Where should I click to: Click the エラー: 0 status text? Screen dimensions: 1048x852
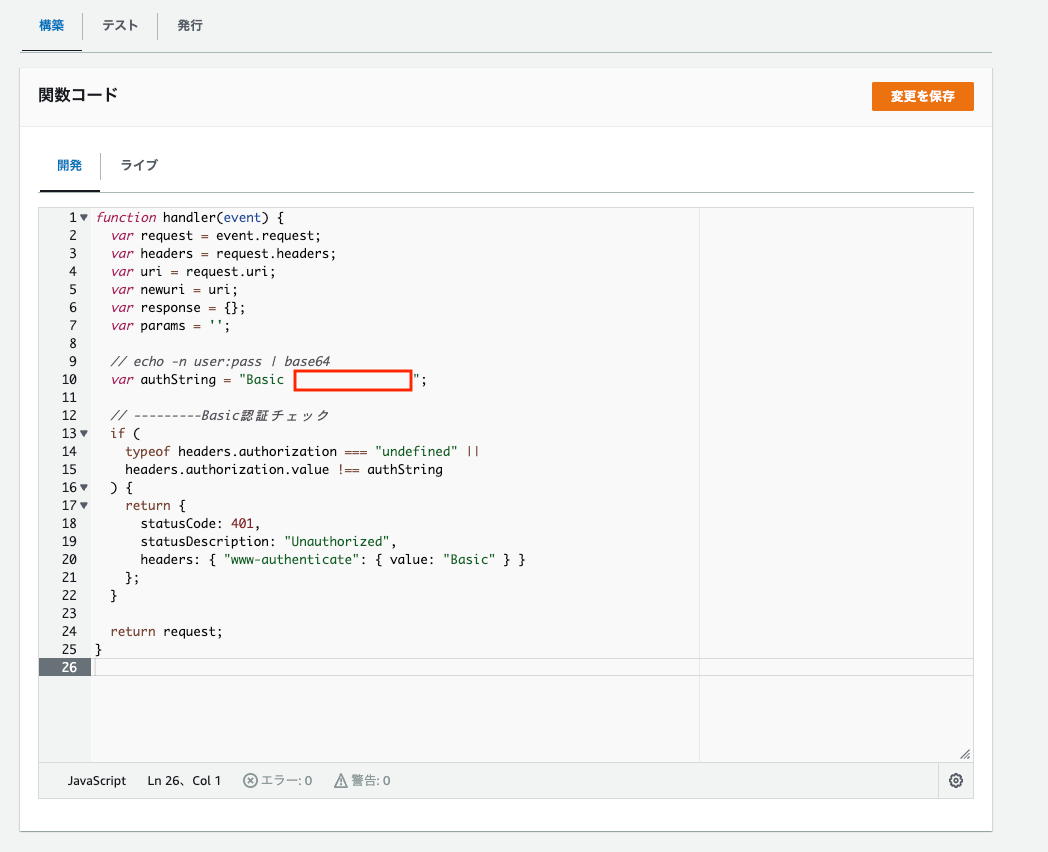tap(286, 780)
